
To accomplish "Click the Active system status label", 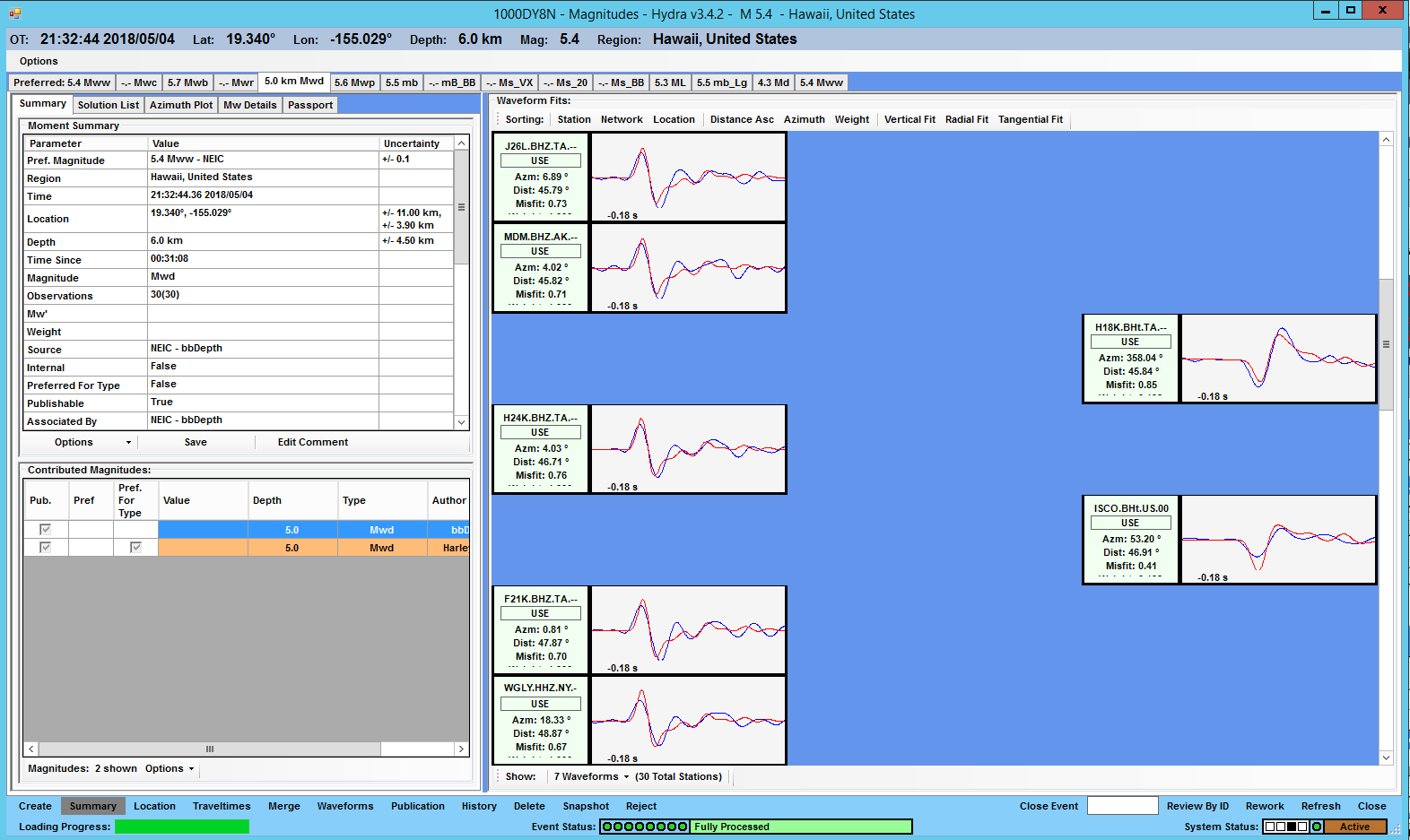I will [x=1355, y=827].
